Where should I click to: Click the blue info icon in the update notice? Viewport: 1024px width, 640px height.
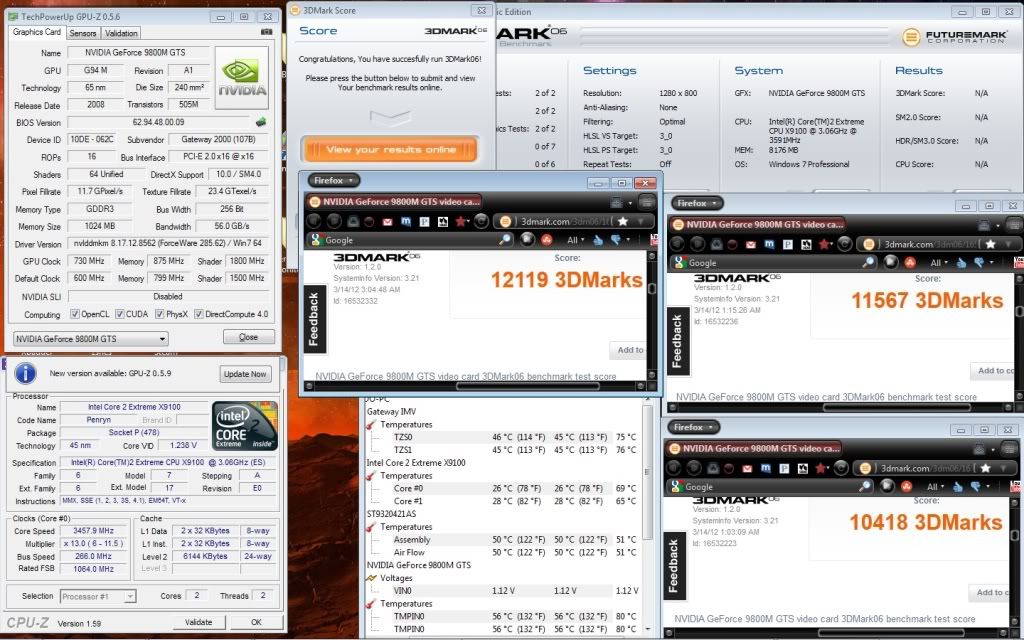25,374
